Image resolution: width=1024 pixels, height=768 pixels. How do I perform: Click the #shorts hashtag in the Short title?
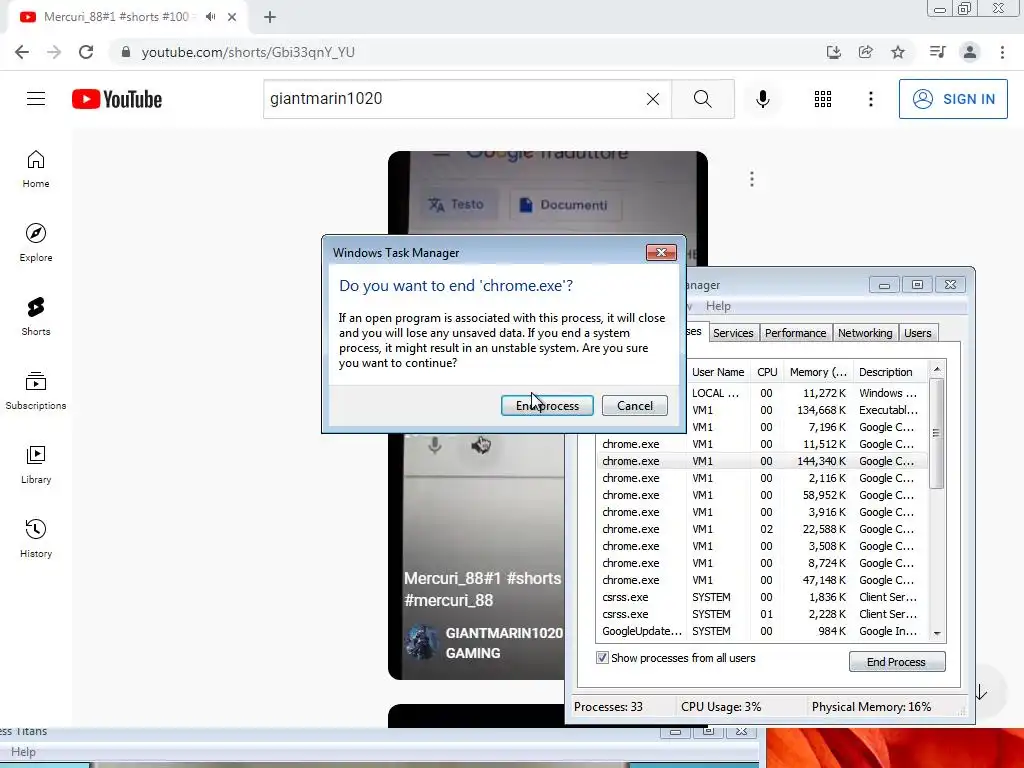(534, 578)
